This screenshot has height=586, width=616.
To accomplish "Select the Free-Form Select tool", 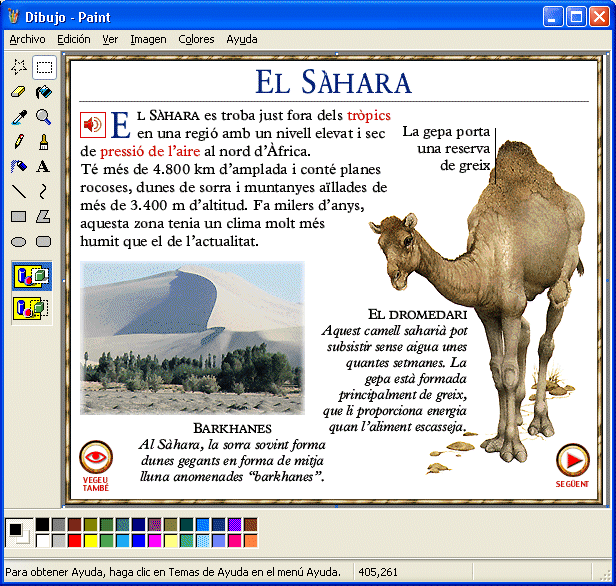I will coord(19,67).
